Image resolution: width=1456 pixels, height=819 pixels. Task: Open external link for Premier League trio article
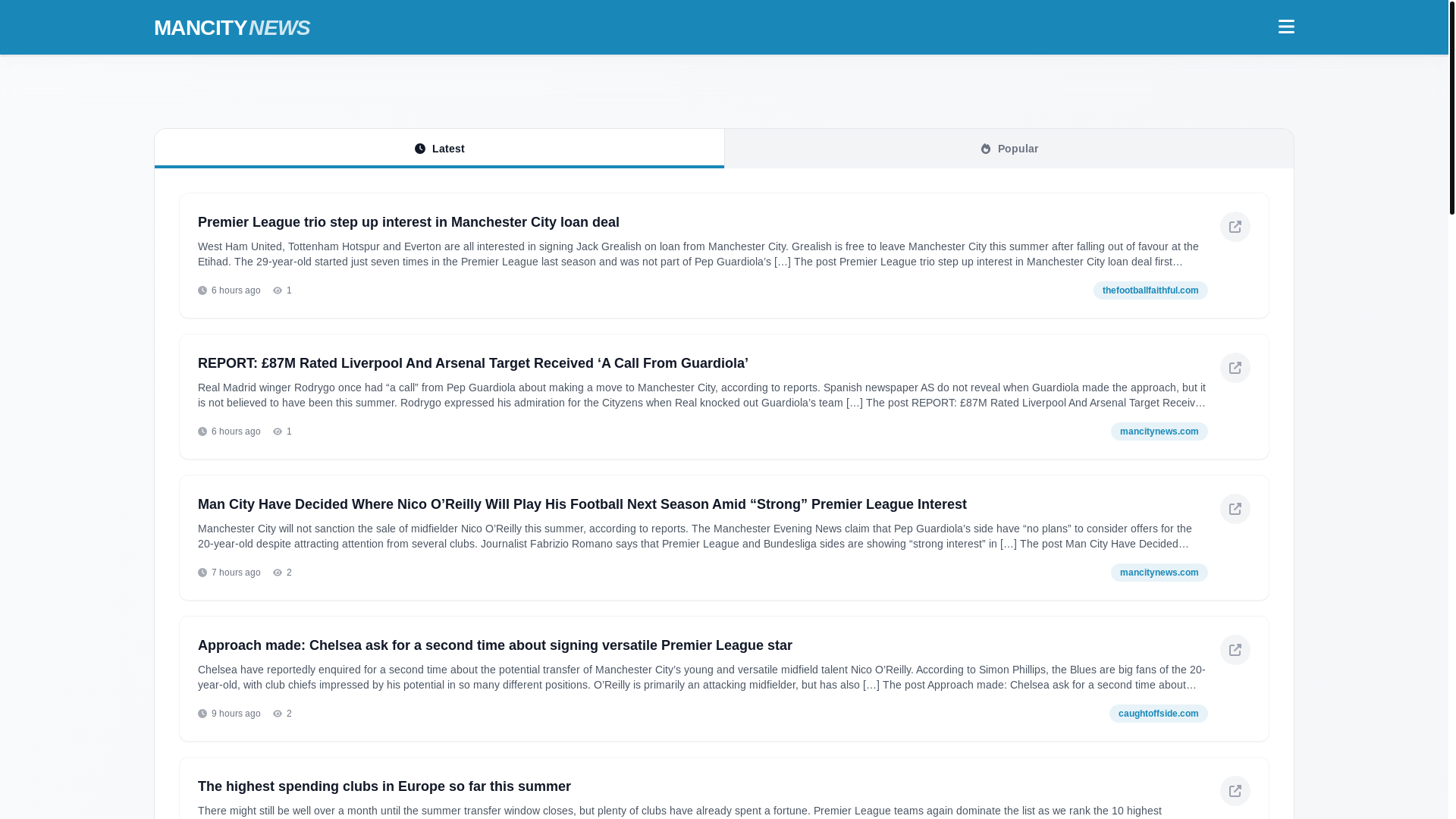[1235, 227]
